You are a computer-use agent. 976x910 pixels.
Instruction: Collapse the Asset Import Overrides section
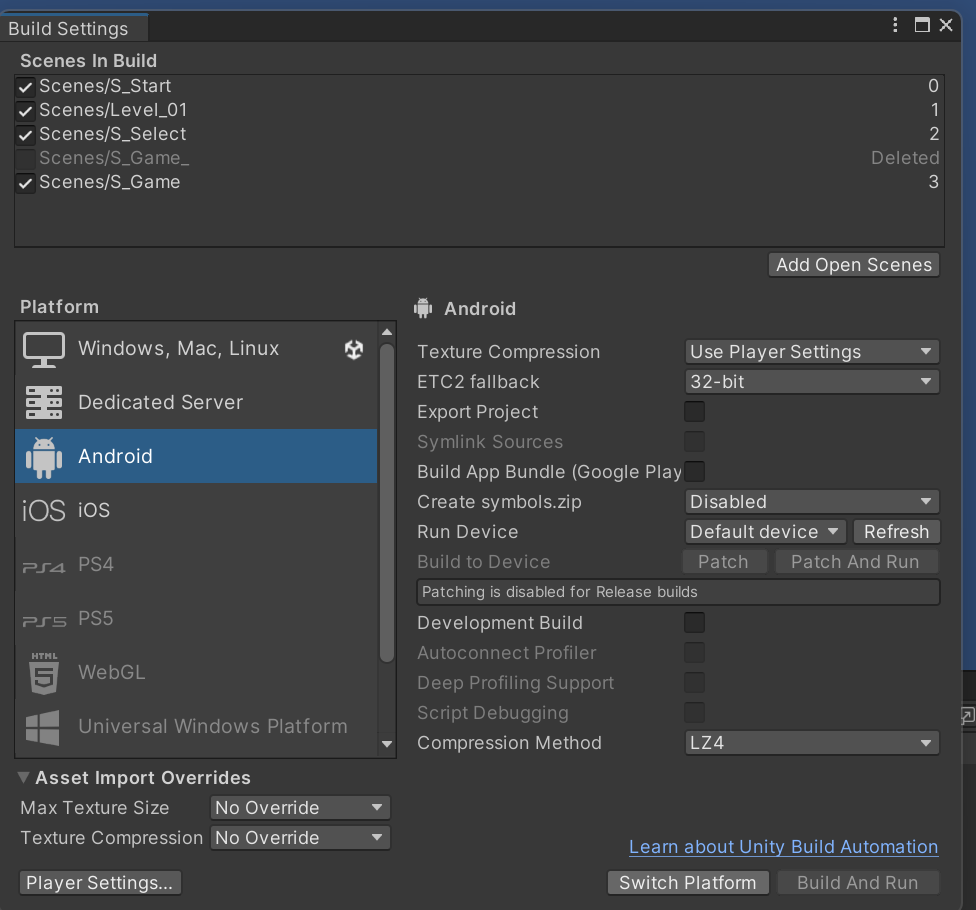[x=24, y=777]
